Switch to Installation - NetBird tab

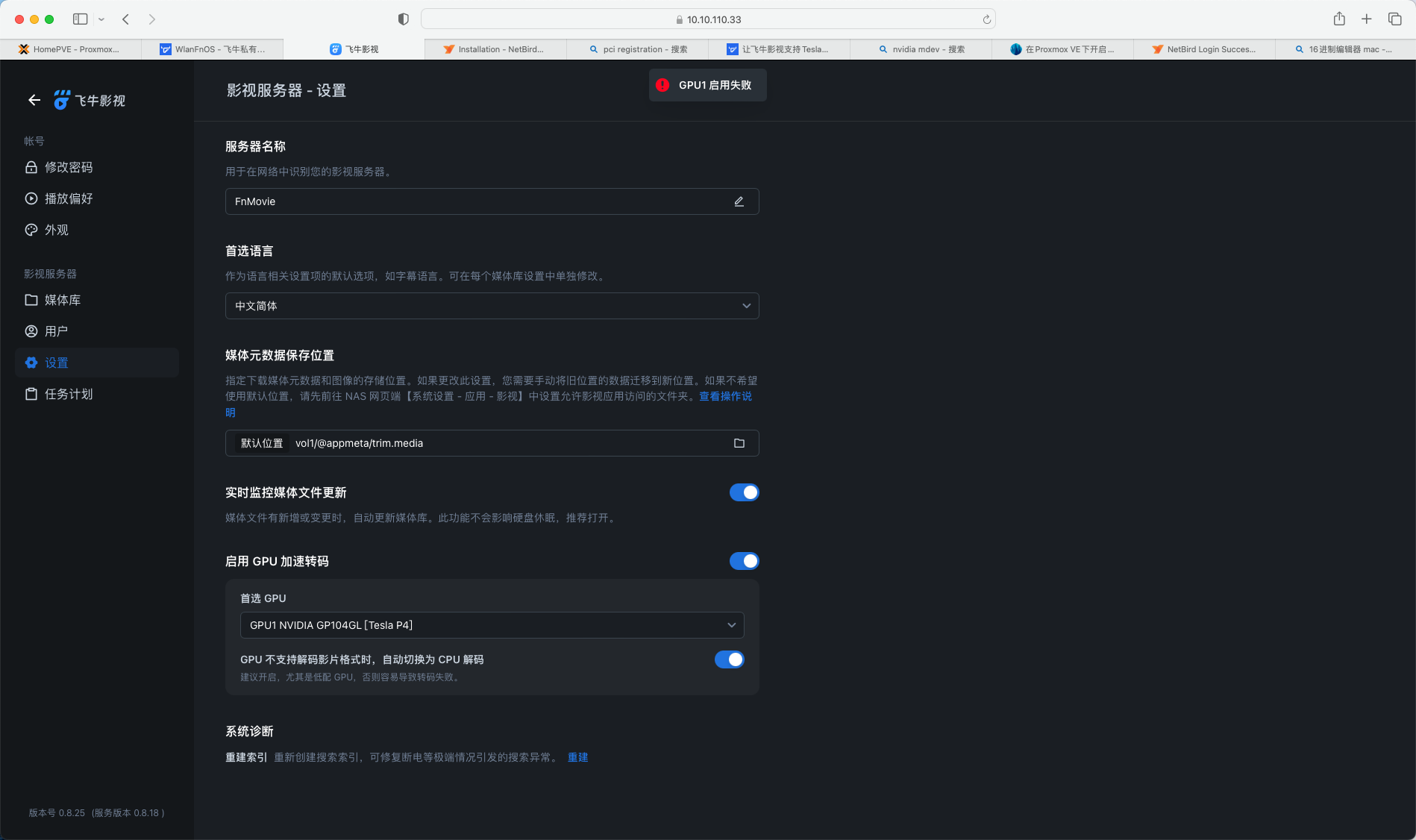click(495, 49)
